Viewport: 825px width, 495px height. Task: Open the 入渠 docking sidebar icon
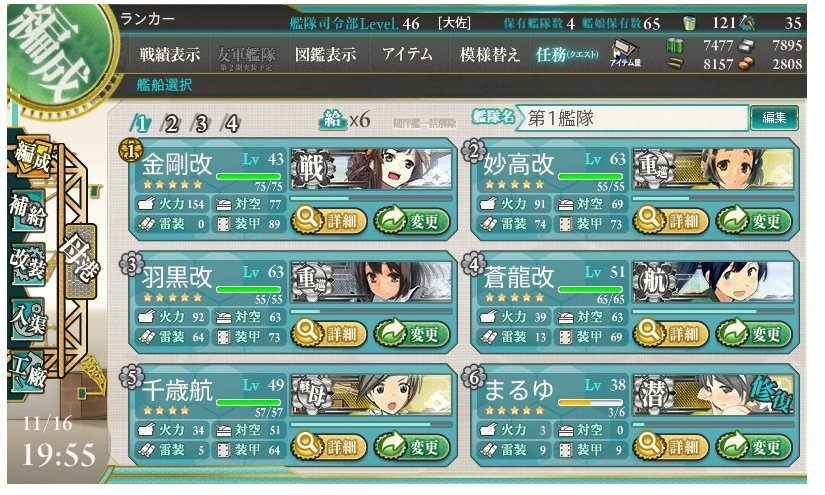28,319
